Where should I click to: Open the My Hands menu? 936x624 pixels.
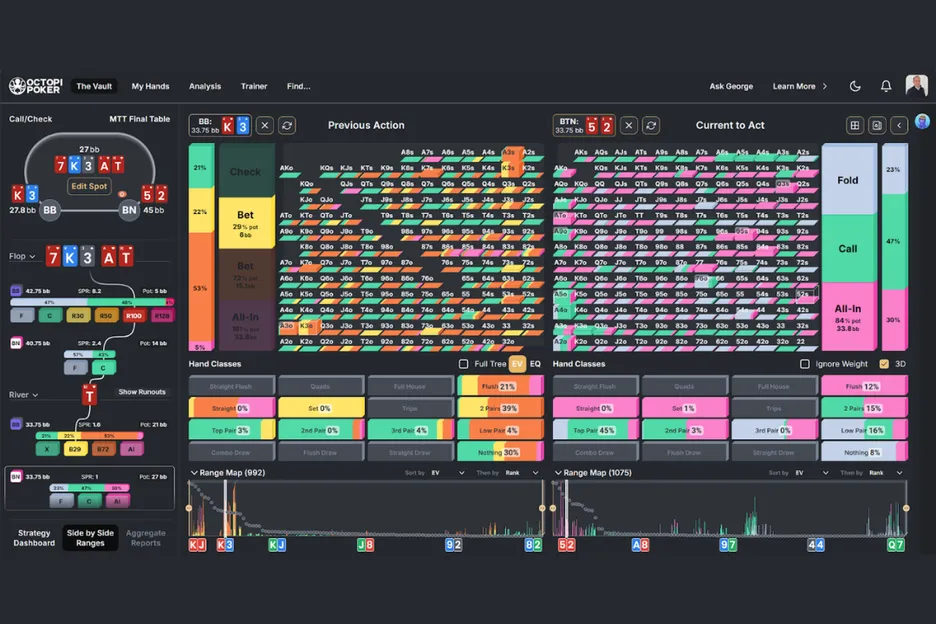pos(150,87)
